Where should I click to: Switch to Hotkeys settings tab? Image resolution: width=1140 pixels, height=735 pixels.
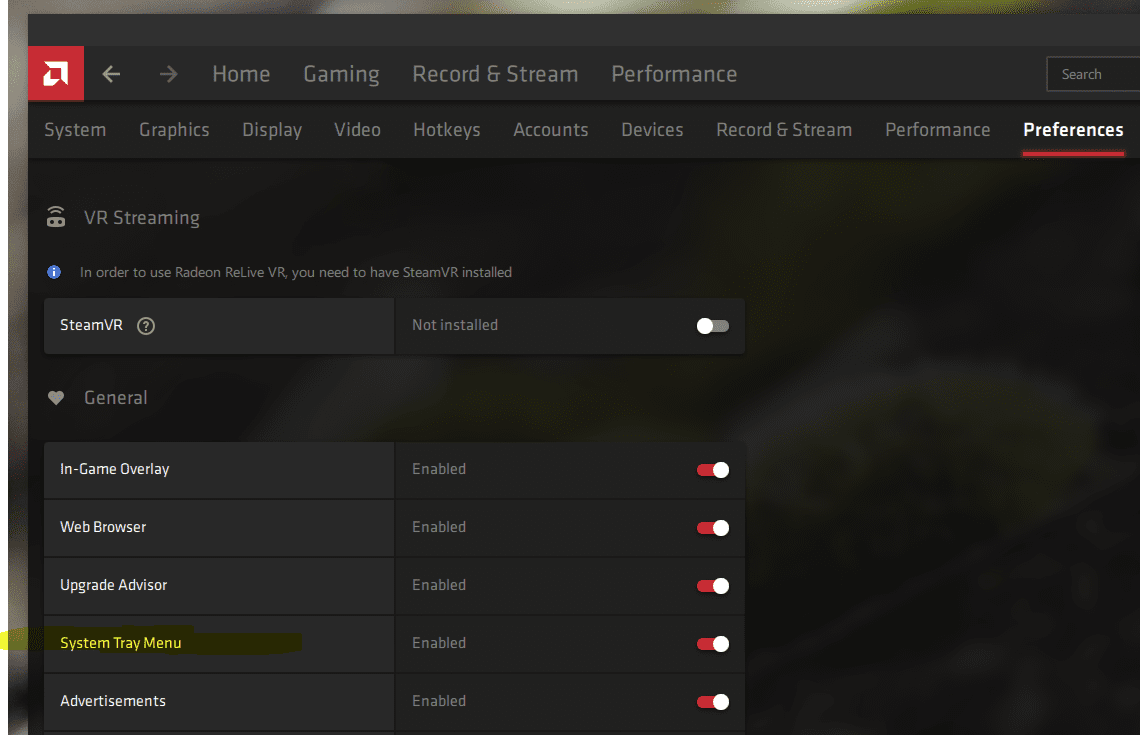(x=446, y=130)
